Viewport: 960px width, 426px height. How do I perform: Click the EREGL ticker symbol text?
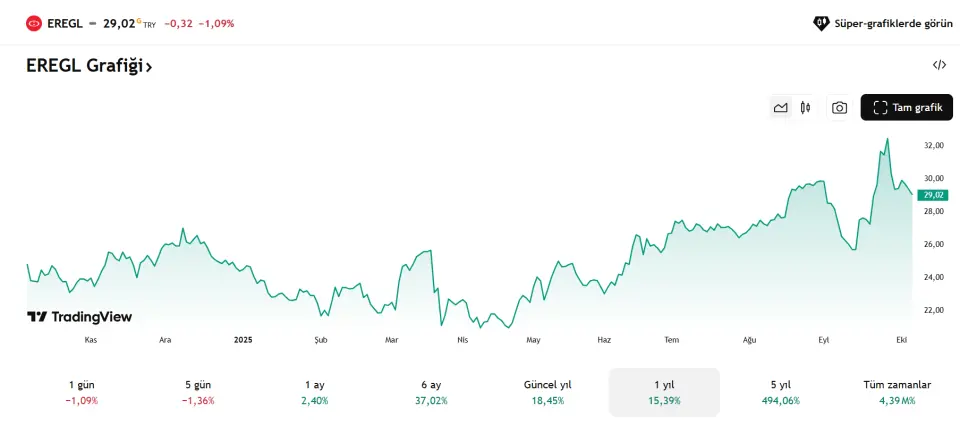click(x=64, y=22)
